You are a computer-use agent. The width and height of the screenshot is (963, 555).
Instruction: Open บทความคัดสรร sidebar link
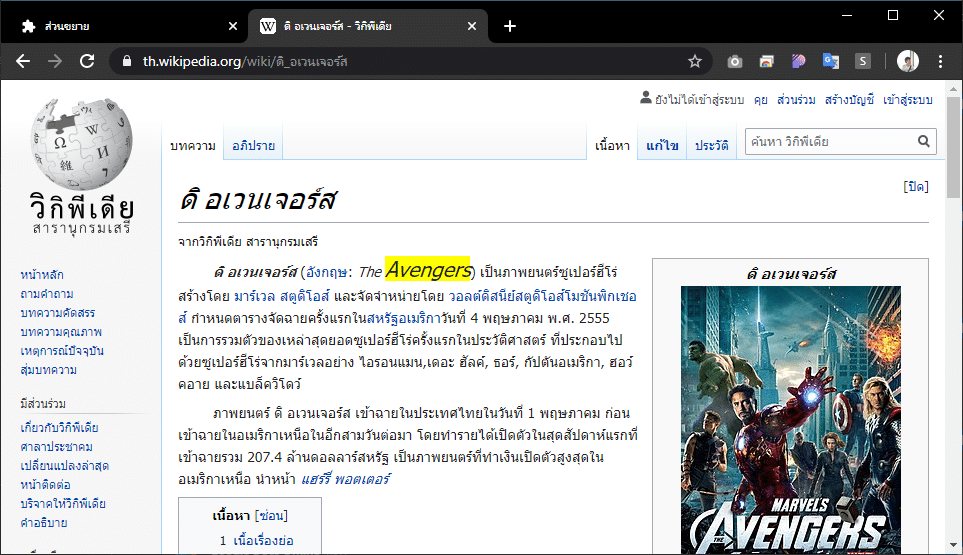[58, 313]
